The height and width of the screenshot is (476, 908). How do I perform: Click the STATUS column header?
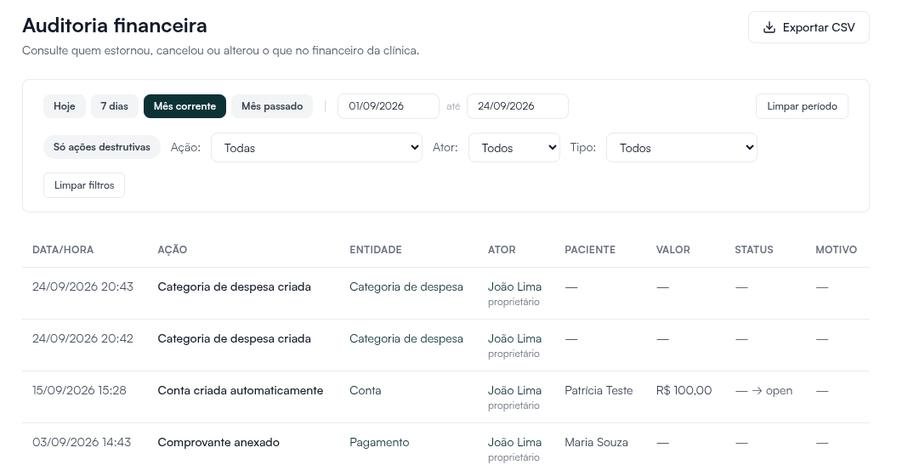tap(754, 250)
